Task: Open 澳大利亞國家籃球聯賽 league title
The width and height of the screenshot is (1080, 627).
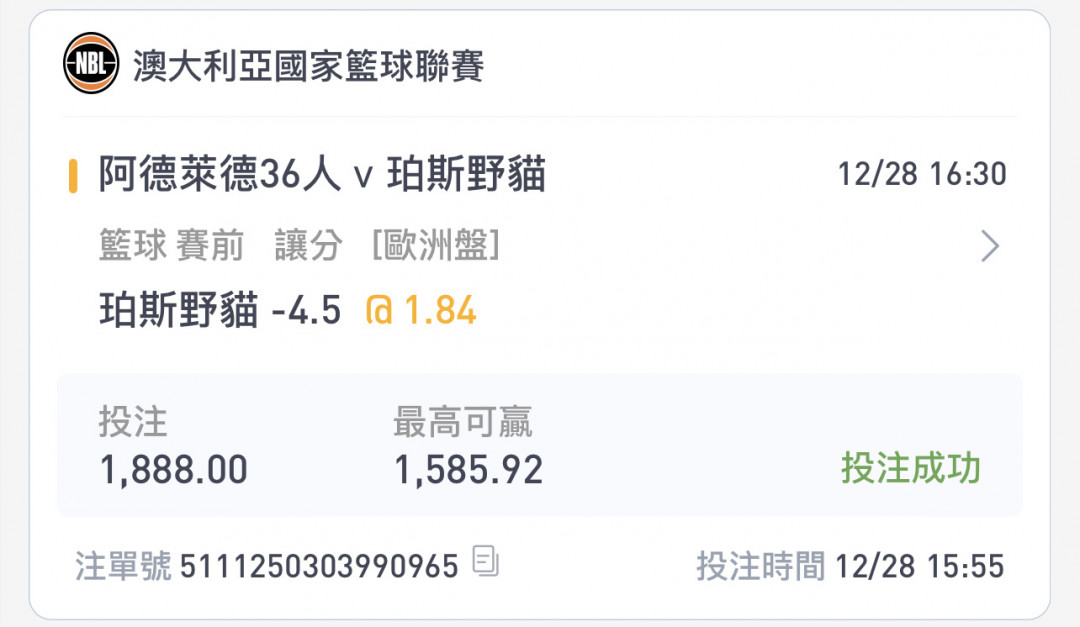Action: [x=309, y=66]
